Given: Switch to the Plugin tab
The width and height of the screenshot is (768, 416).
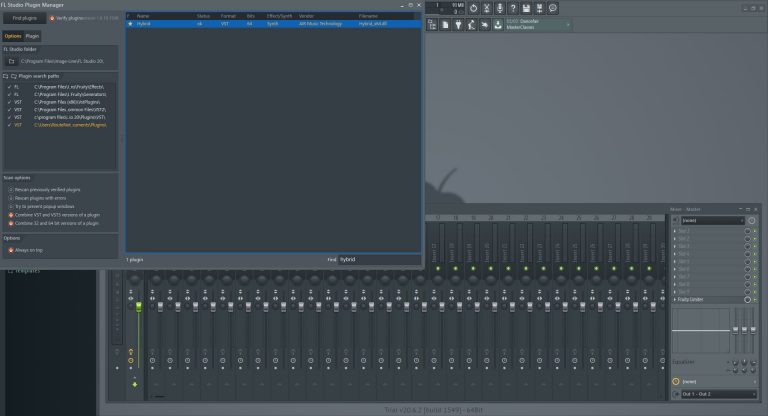Looking at the screenshot, I should click(x=33, y=36).
